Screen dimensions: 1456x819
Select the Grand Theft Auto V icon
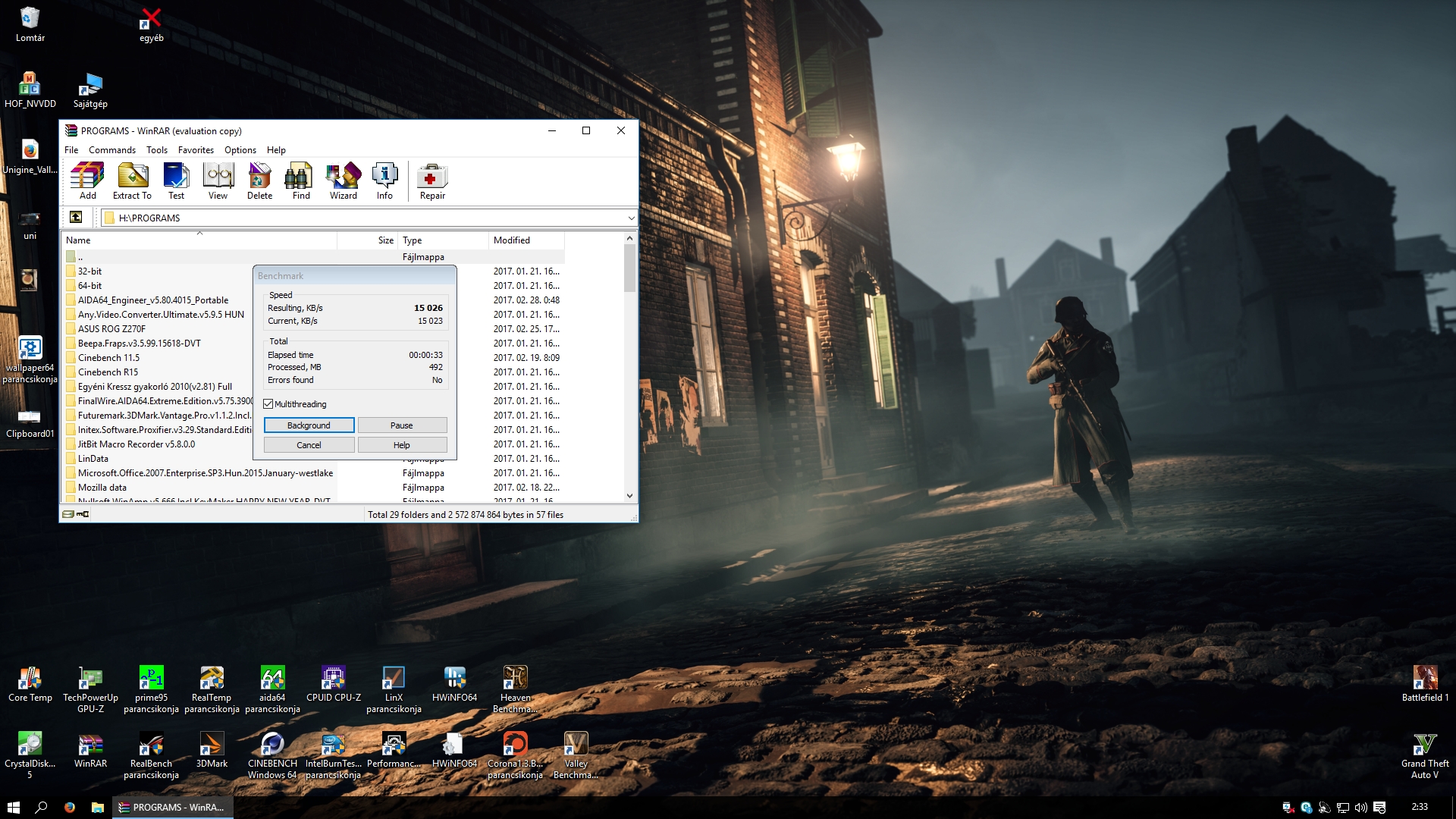pos(1425,755)
